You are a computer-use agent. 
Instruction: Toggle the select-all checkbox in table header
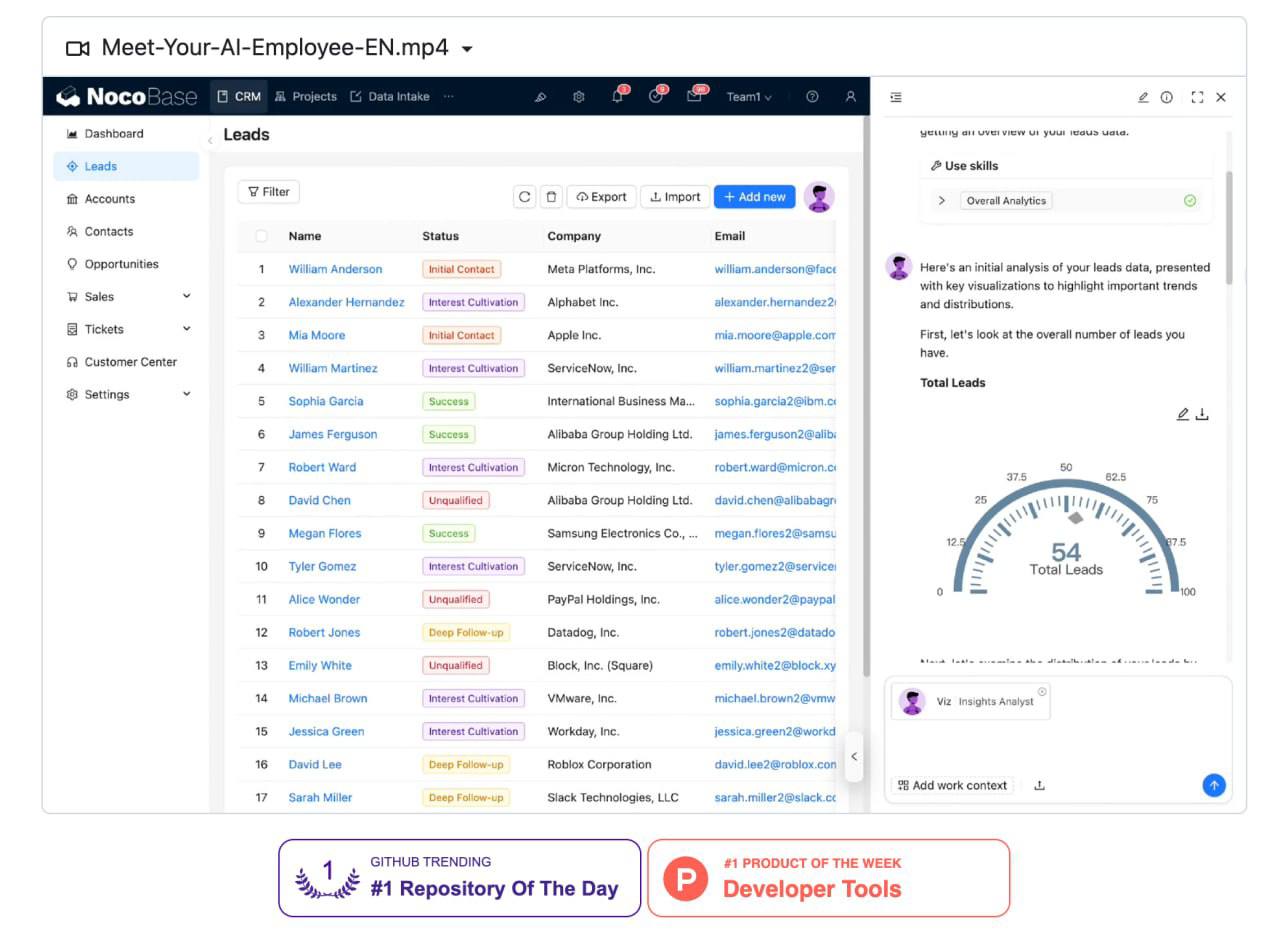(261, 236)
